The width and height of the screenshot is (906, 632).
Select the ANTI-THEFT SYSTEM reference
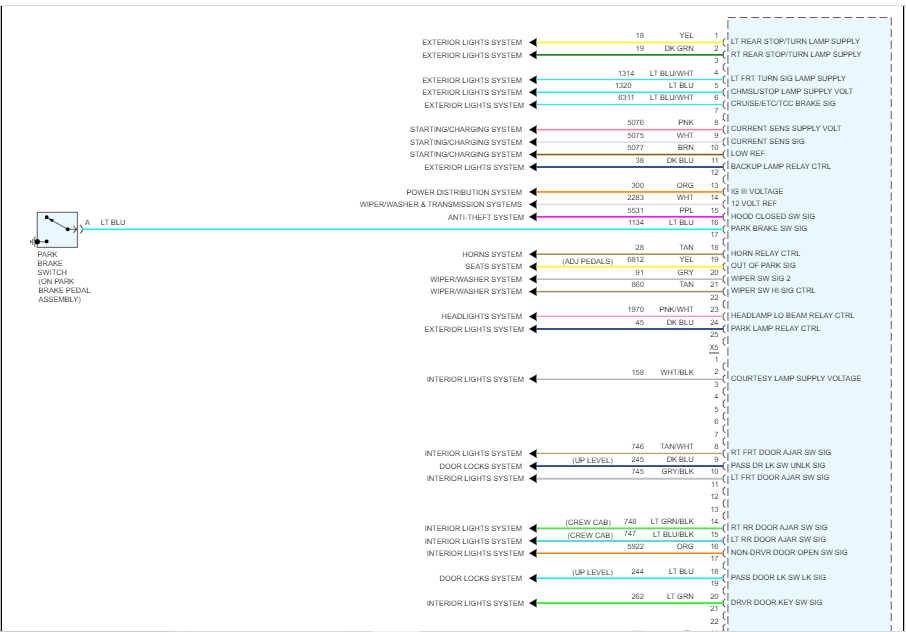[x=486, y=218]
